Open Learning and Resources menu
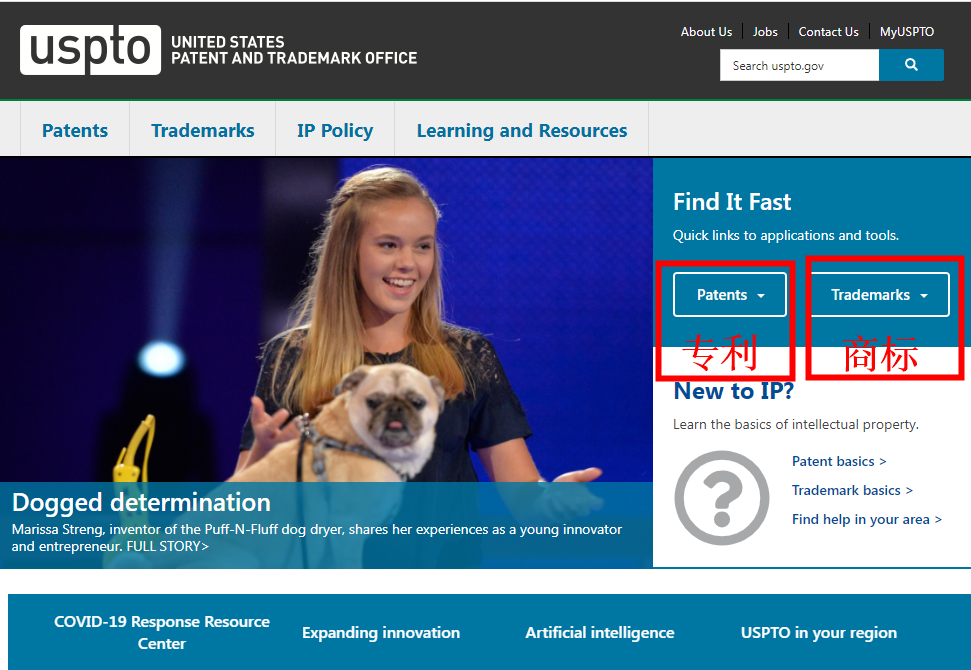Viewport: 971px width, 670px height. pyautogui.click(x=521, y=131)
